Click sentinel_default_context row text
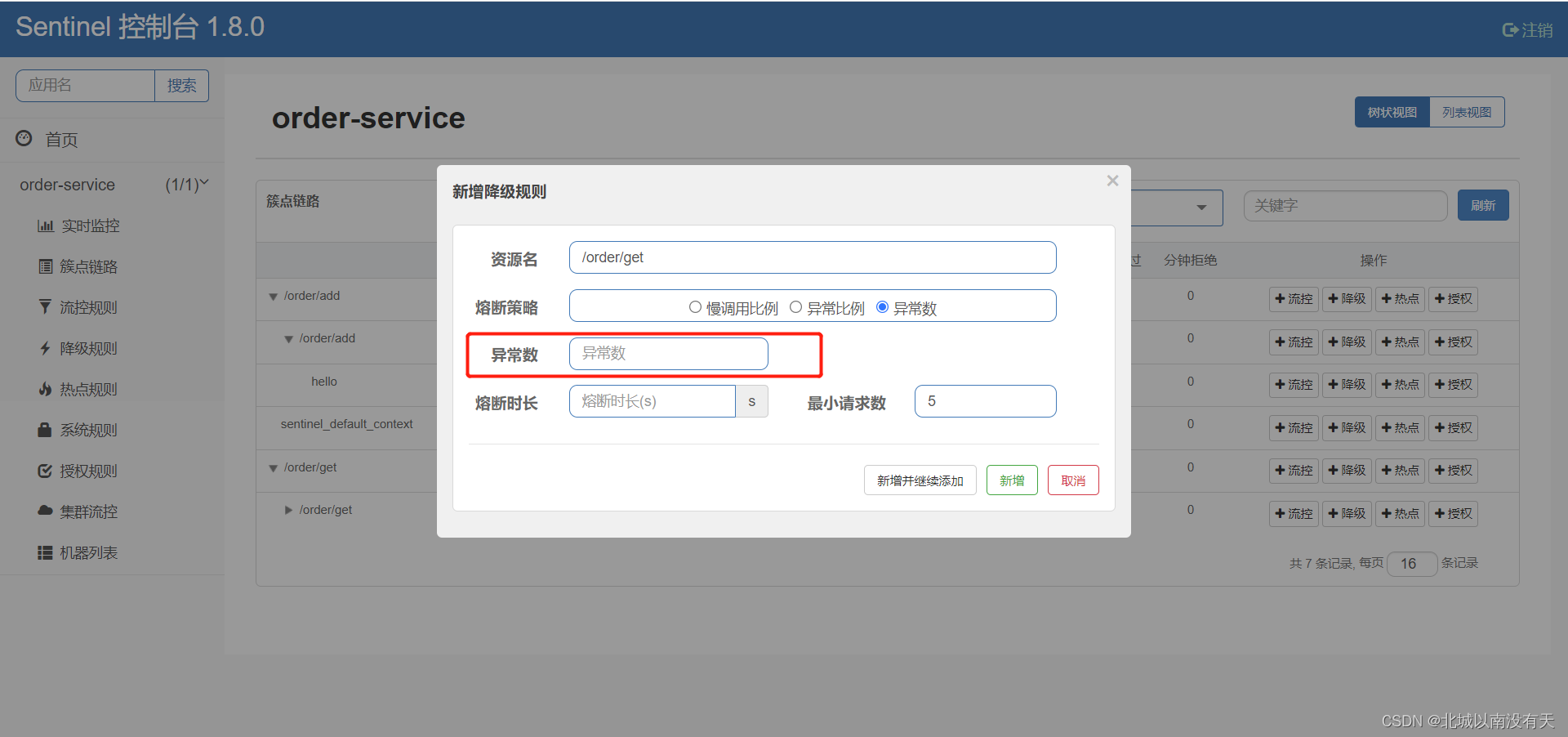The height and width of the screenshot is (737, 1568). 347,424
